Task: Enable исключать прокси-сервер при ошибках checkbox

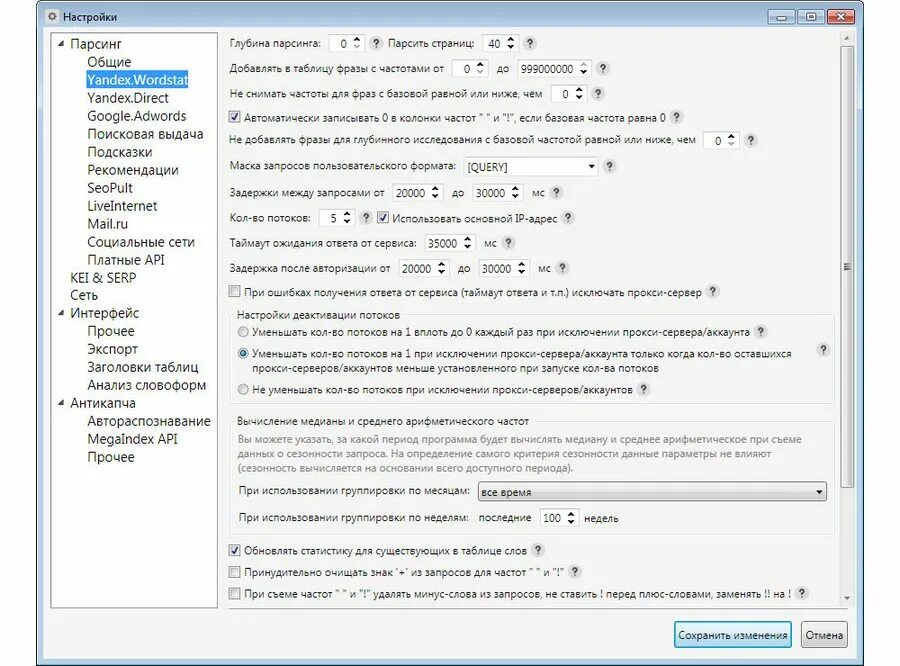Action: [234, 292]
